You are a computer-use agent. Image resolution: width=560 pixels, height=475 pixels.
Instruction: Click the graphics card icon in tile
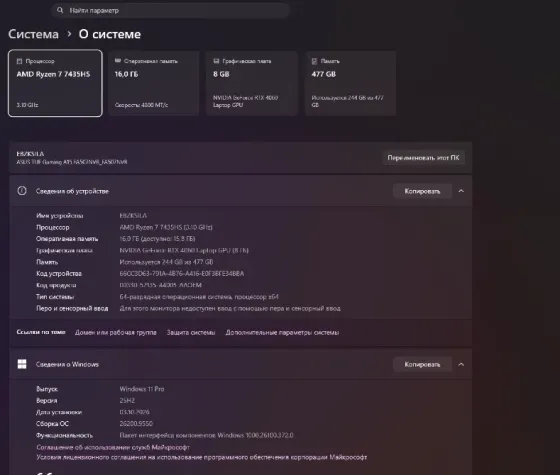[216, 61]
